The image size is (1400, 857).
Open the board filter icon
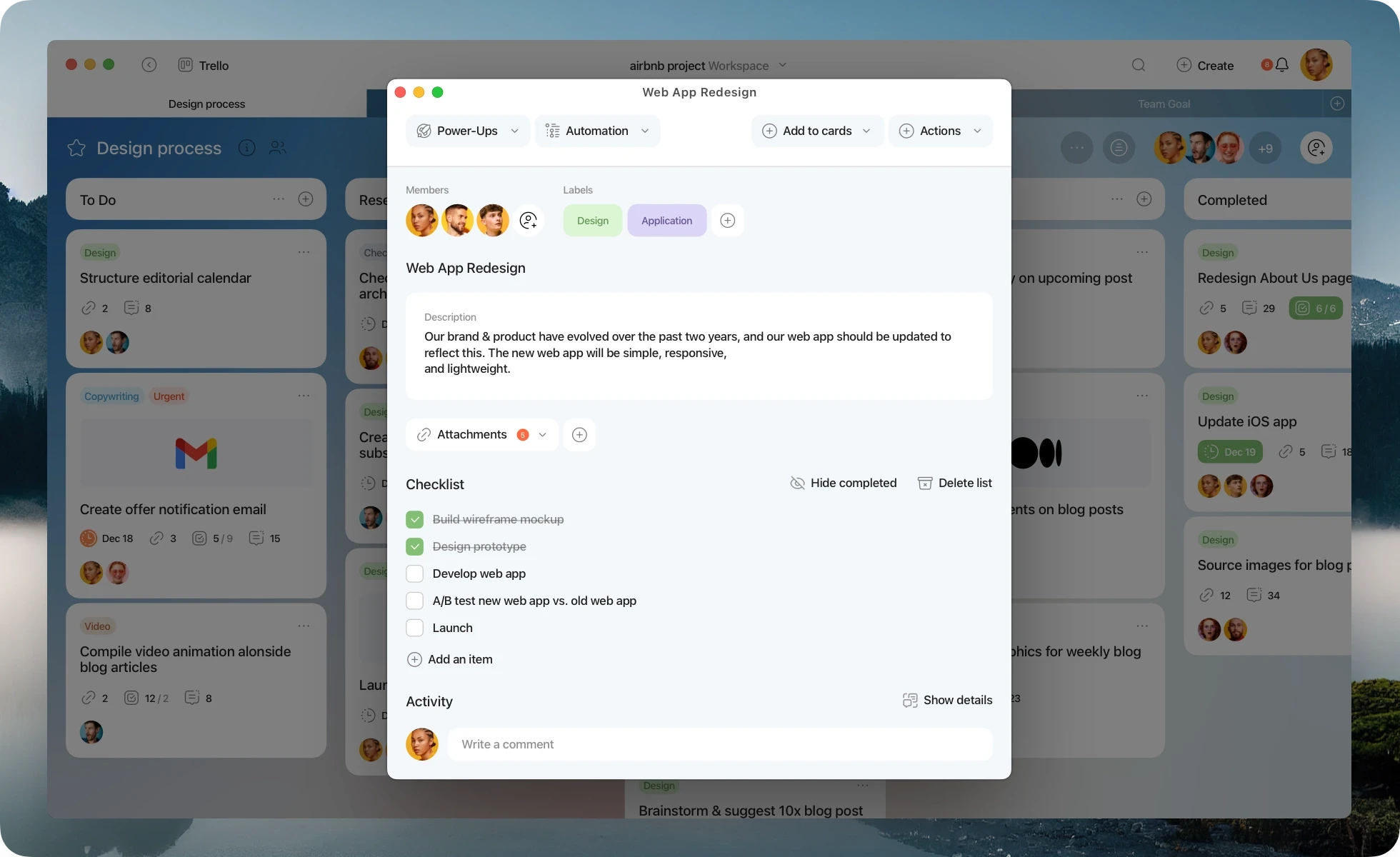point(1119,148)
